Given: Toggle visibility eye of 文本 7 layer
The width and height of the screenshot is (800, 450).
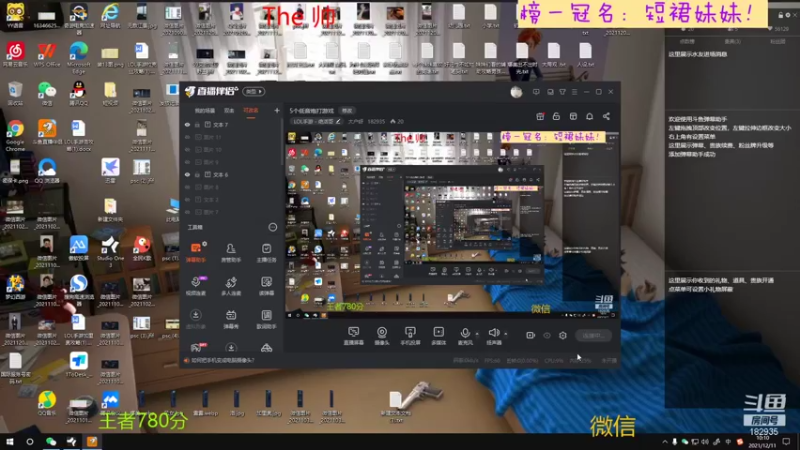Looking at the screenshot, I should tap(187, 124).
